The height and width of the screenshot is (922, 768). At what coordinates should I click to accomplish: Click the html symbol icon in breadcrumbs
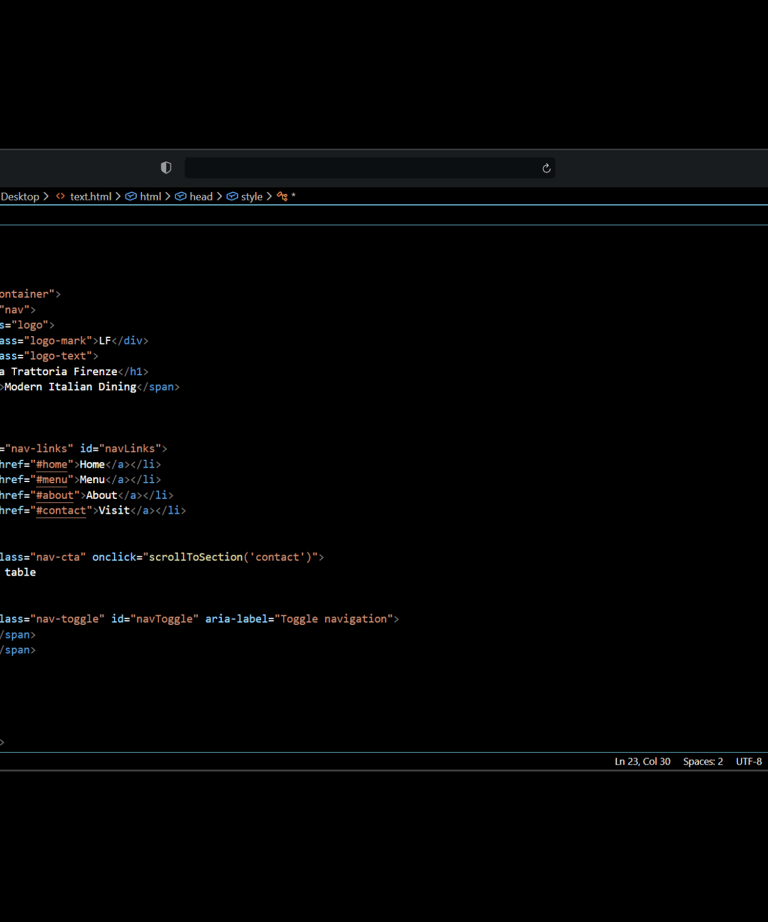131,197
